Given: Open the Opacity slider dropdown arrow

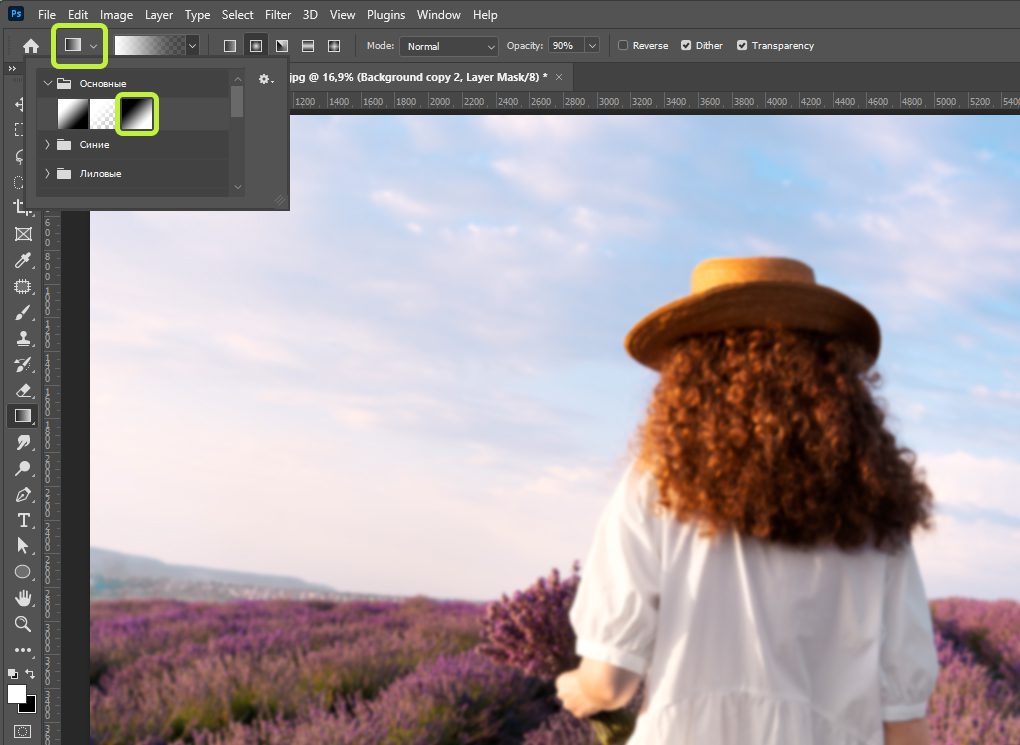Looking at the screenshot, I should pyautogui.click(x=592, y=46).
